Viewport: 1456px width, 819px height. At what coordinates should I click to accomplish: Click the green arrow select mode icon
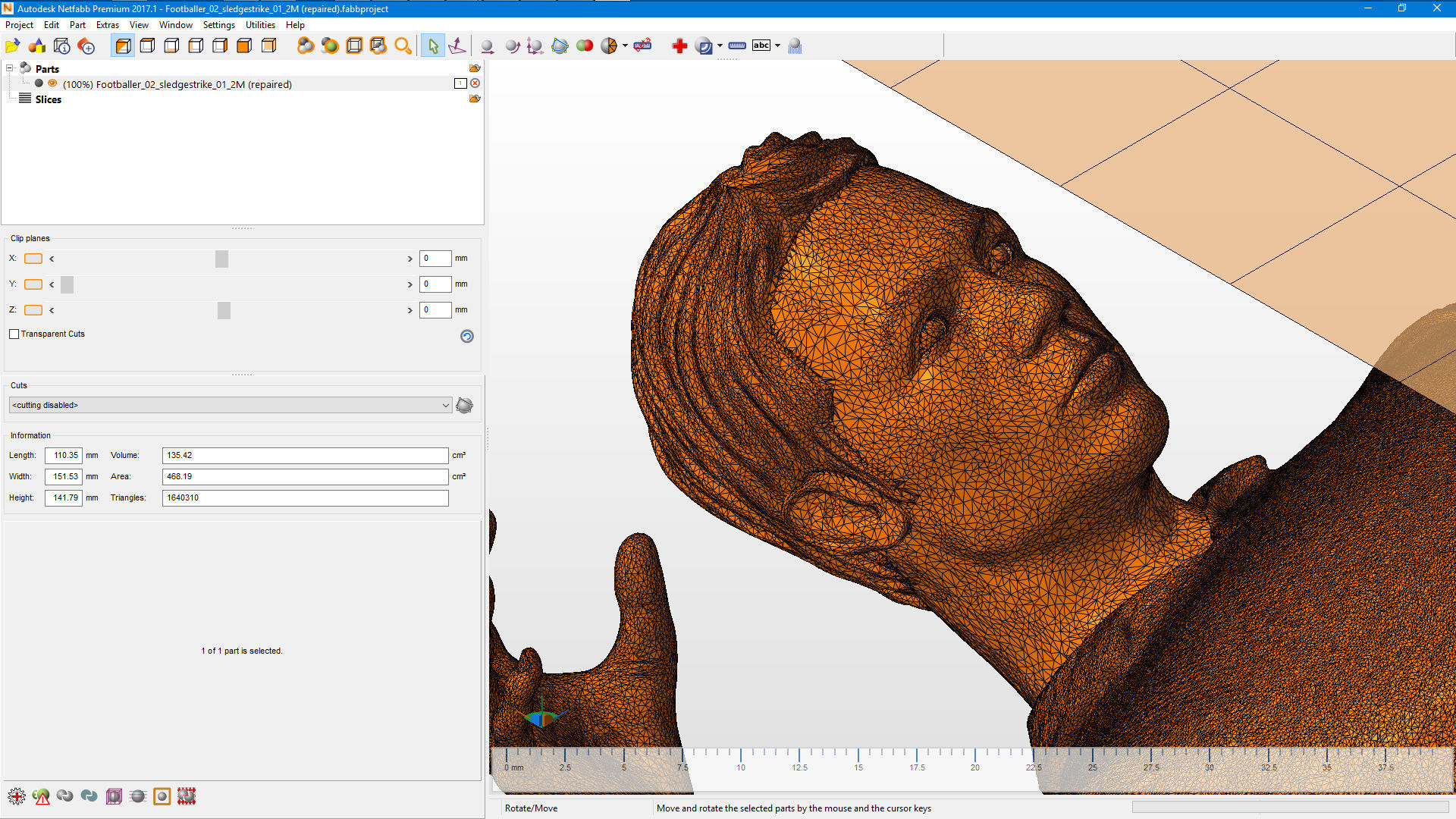433,46
